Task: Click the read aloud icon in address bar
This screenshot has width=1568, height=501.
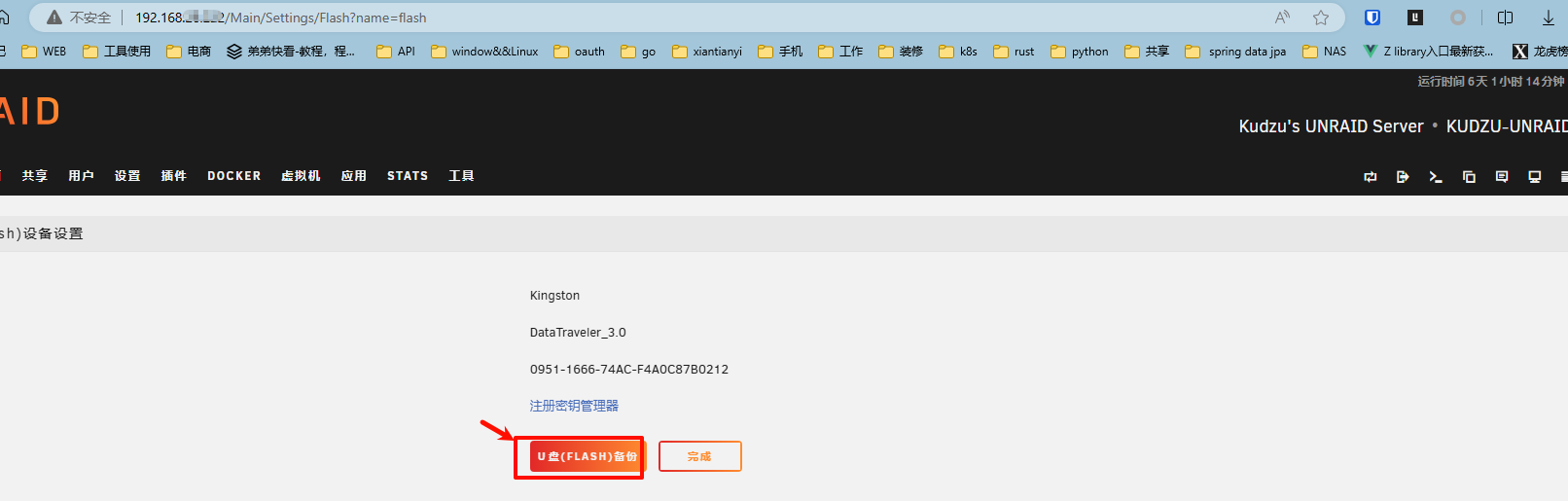Action: click(1282, 18)
